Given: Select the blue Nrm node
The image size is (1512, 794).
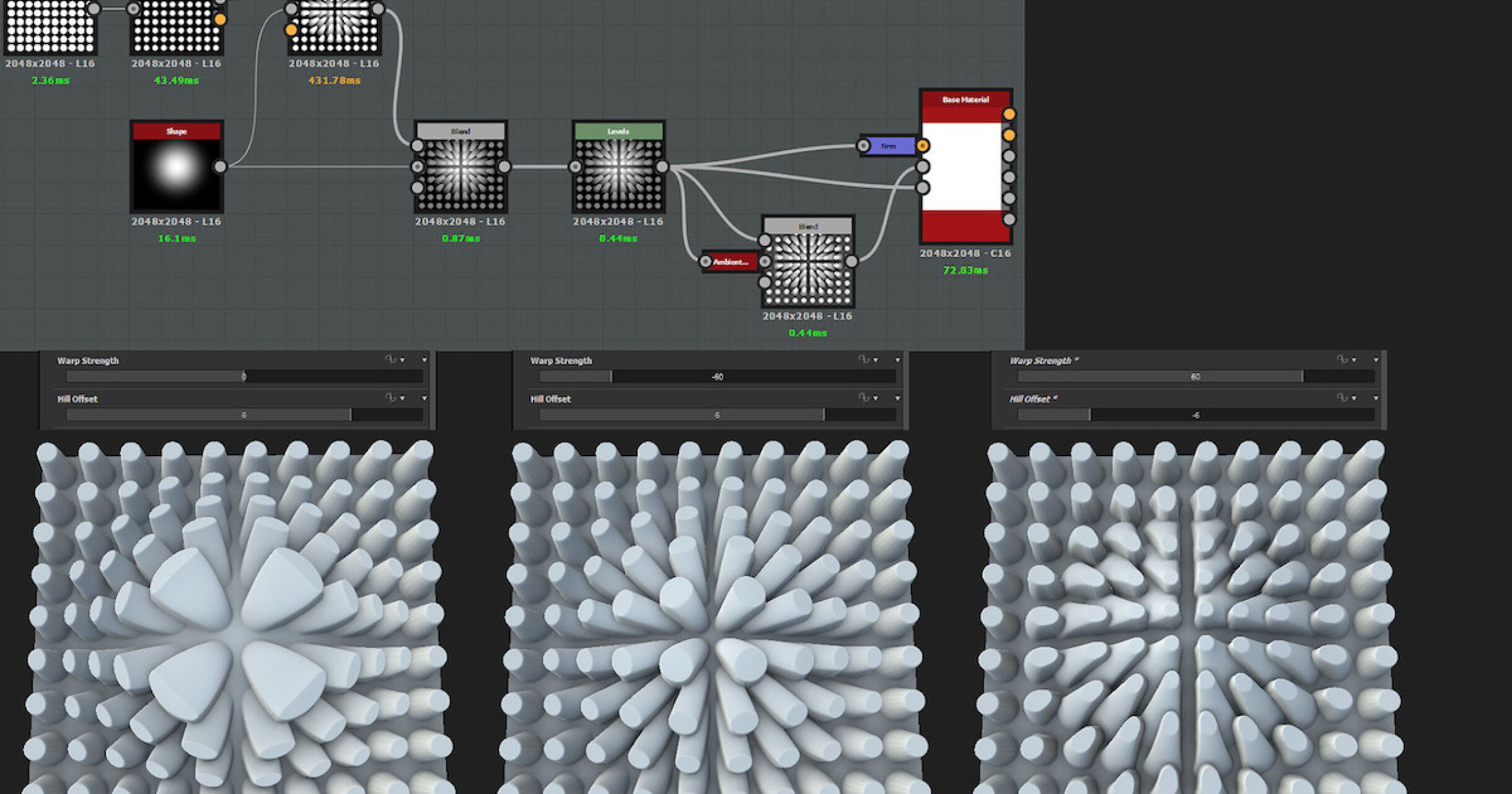Looking at the screenshot, I should [889, 146].
